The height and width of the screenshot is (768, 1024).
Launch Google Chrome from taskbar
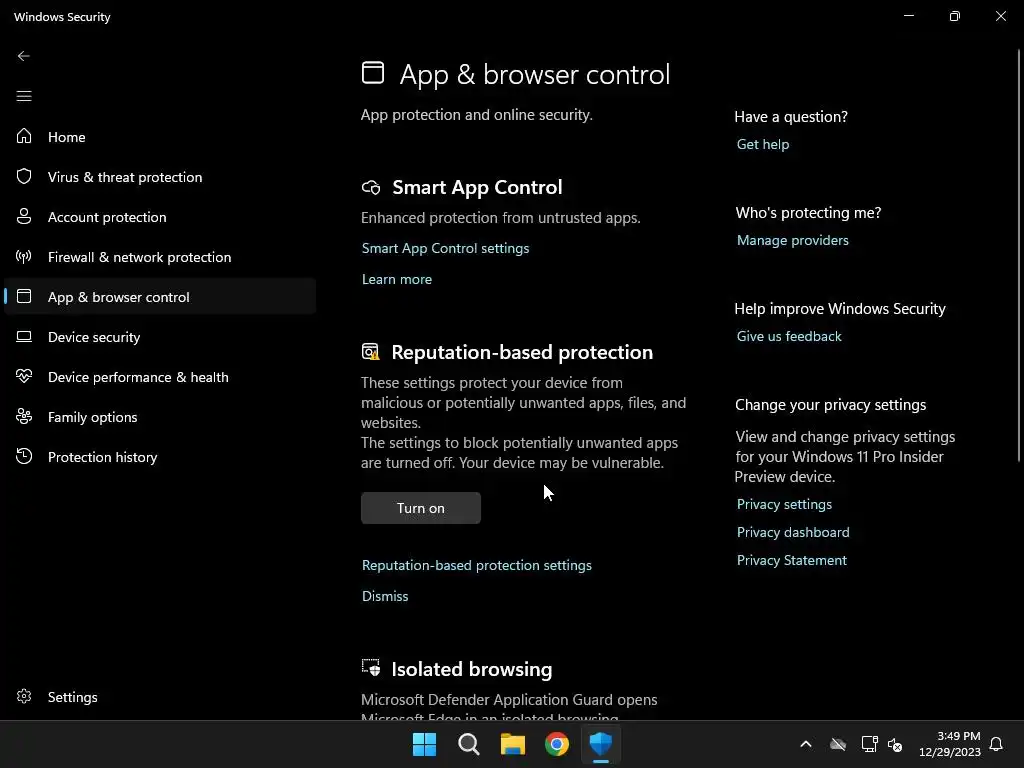pos(557,744)
